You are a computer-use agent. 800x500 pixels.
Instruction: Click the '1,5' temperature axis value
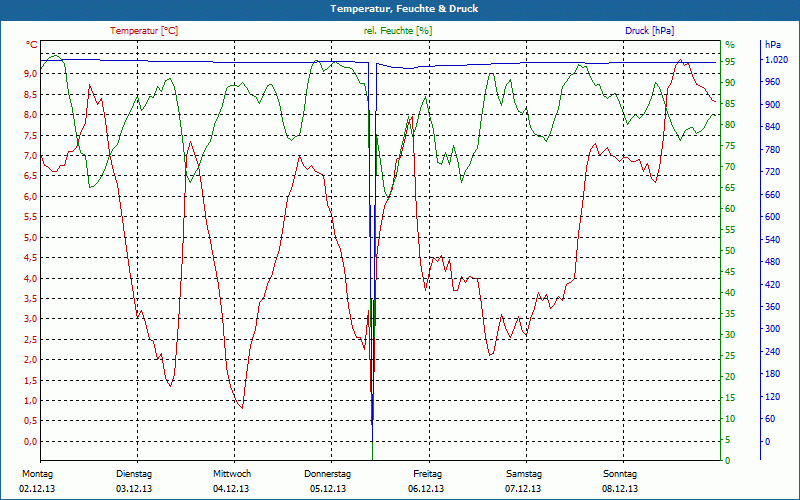click(x=31, y=381)
